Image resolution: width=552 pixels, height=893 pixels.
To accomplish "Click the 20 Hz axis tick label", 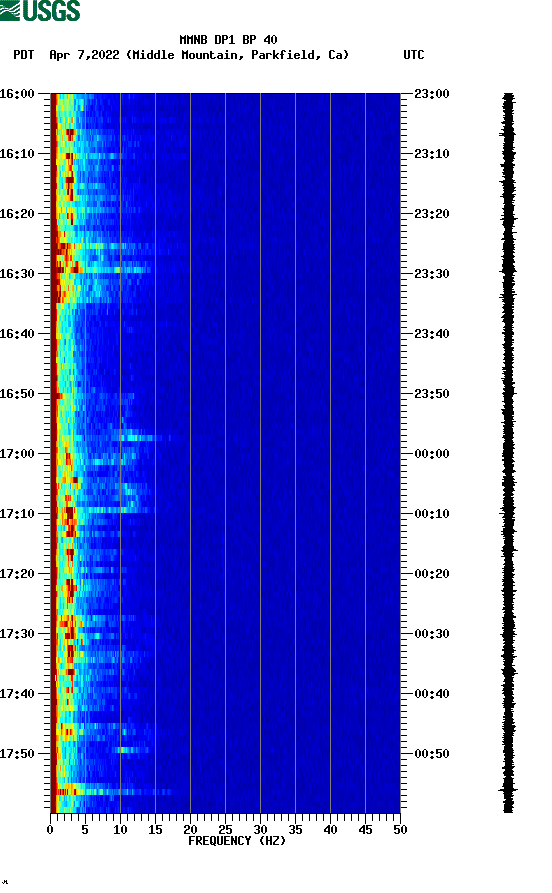I will coord(190,830).
